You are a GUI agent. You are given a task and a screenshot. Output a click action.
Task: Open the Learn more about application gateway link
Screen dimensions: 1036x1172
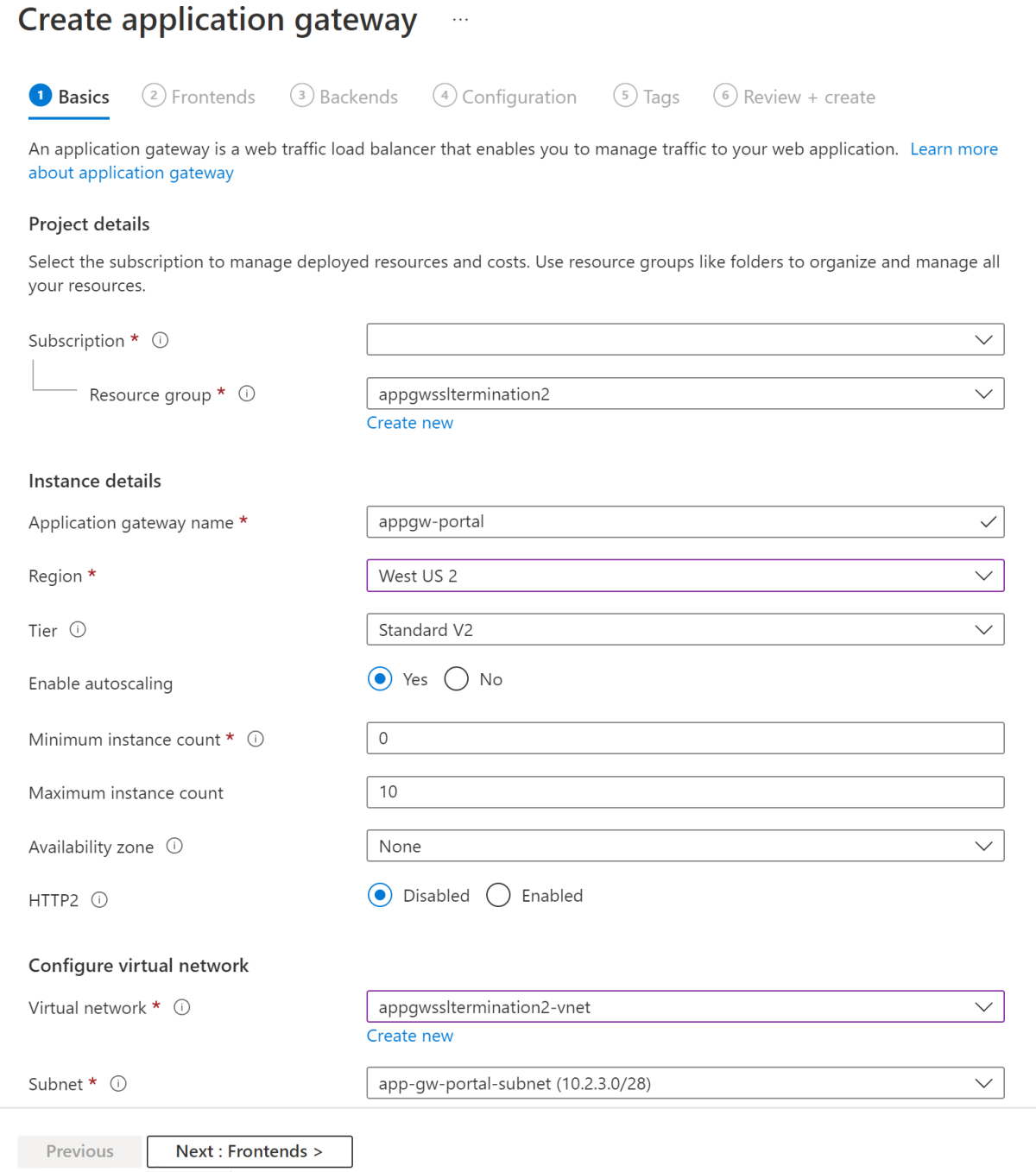[x=953, y=148]
